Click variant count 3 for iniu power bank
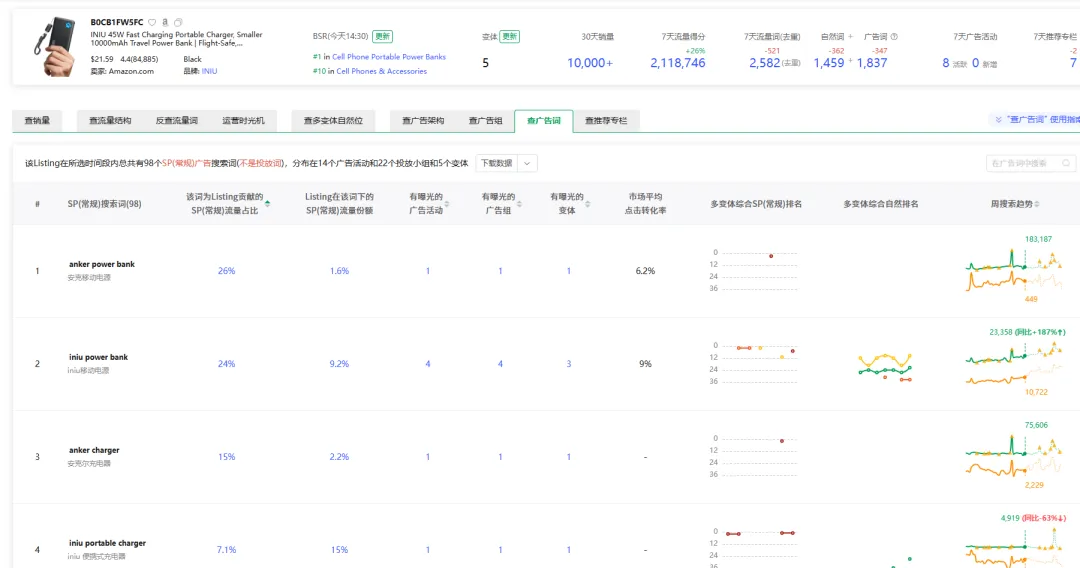Image resolution: width=1080 pixels, height=568 pixels. (569, 364)
